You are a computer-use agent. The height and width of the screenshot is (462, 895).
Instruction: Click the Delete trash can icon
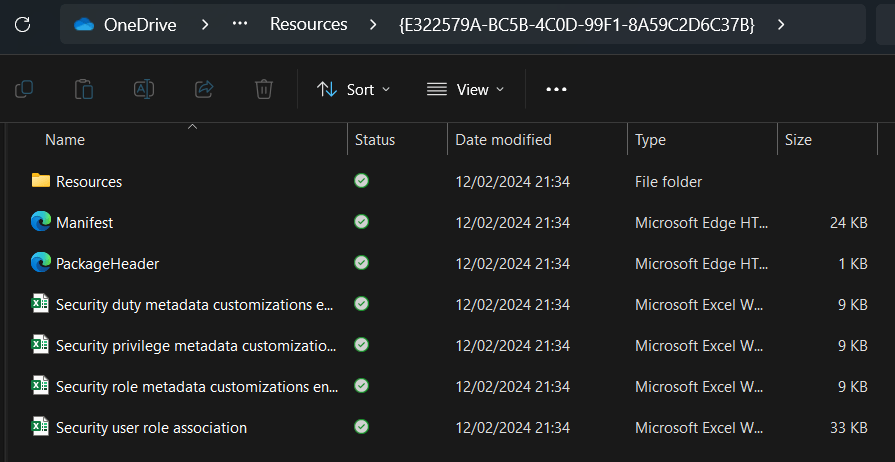point(264,89)
